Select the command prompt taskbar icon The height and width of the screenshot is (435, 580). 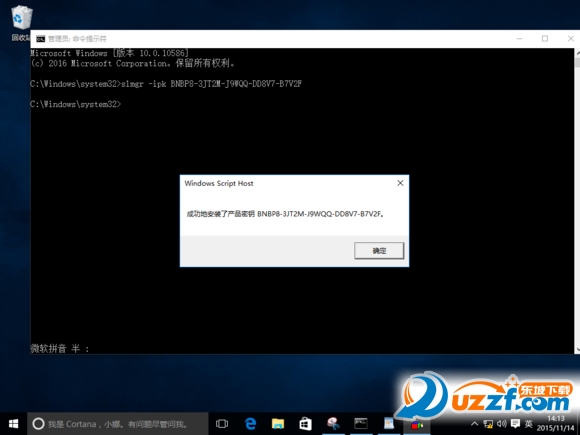coord(360,424)
